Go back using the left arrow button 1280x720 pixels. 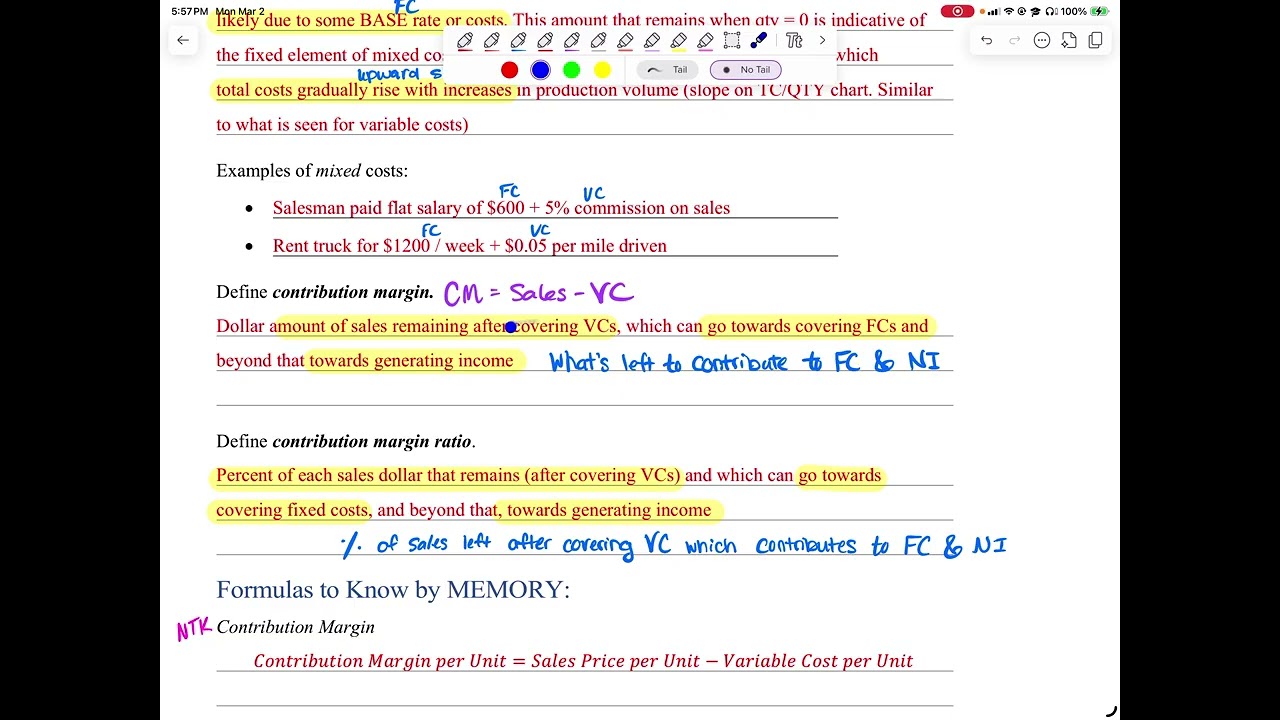(183, 40)
